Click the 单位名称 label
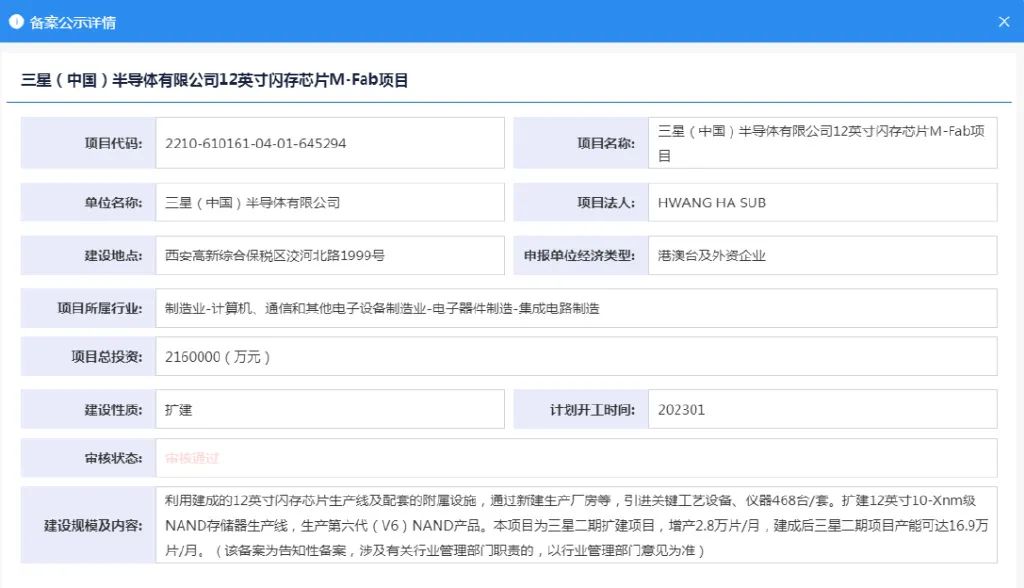The image size is (1024, 588). (x=113, y=203)
